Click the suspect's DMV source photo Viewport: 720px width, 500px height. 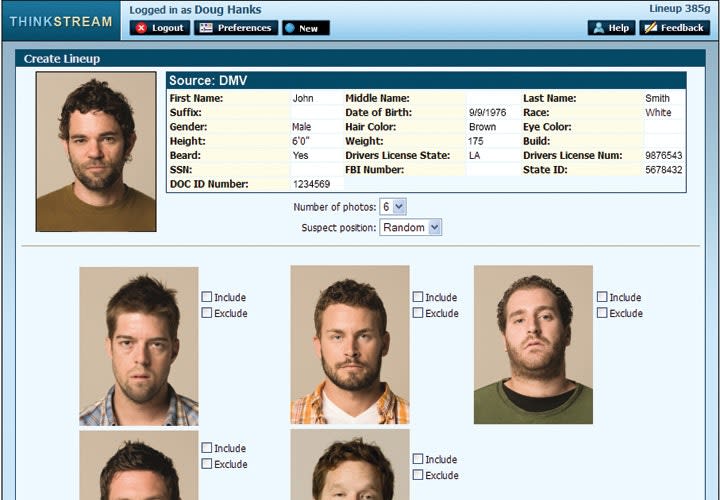pyautogui.click(x=96, y=152)
